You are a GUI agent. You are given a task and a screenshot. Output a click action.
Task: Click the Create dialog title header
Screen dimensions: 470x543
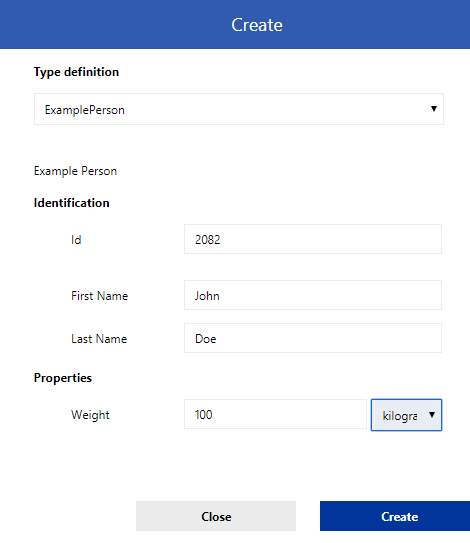click(x=257, y=25)
